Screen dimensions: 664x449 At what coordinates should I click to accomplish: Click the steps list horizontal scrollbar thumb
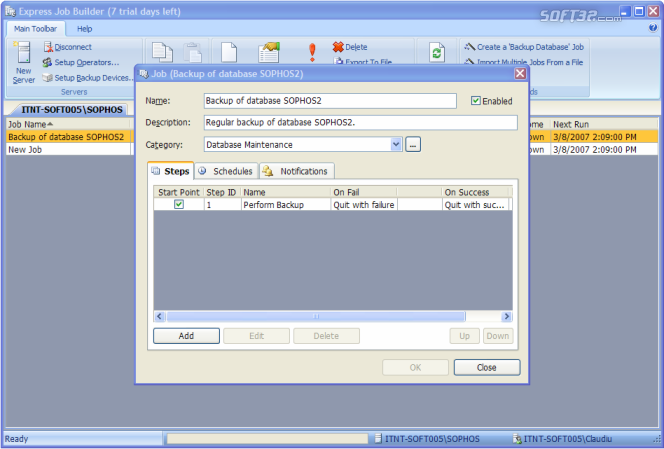316,316
